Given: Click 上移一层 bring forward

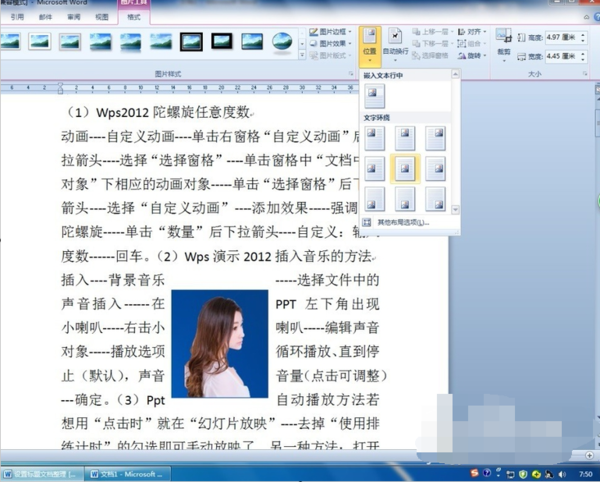Looking at the screenshot, I should click(x=432, y=32).
